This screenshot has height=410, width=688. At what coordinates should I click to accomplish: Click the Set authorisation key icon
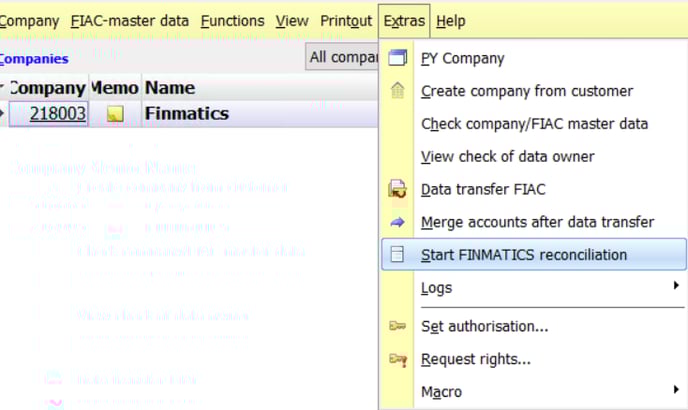coord(398,326)
